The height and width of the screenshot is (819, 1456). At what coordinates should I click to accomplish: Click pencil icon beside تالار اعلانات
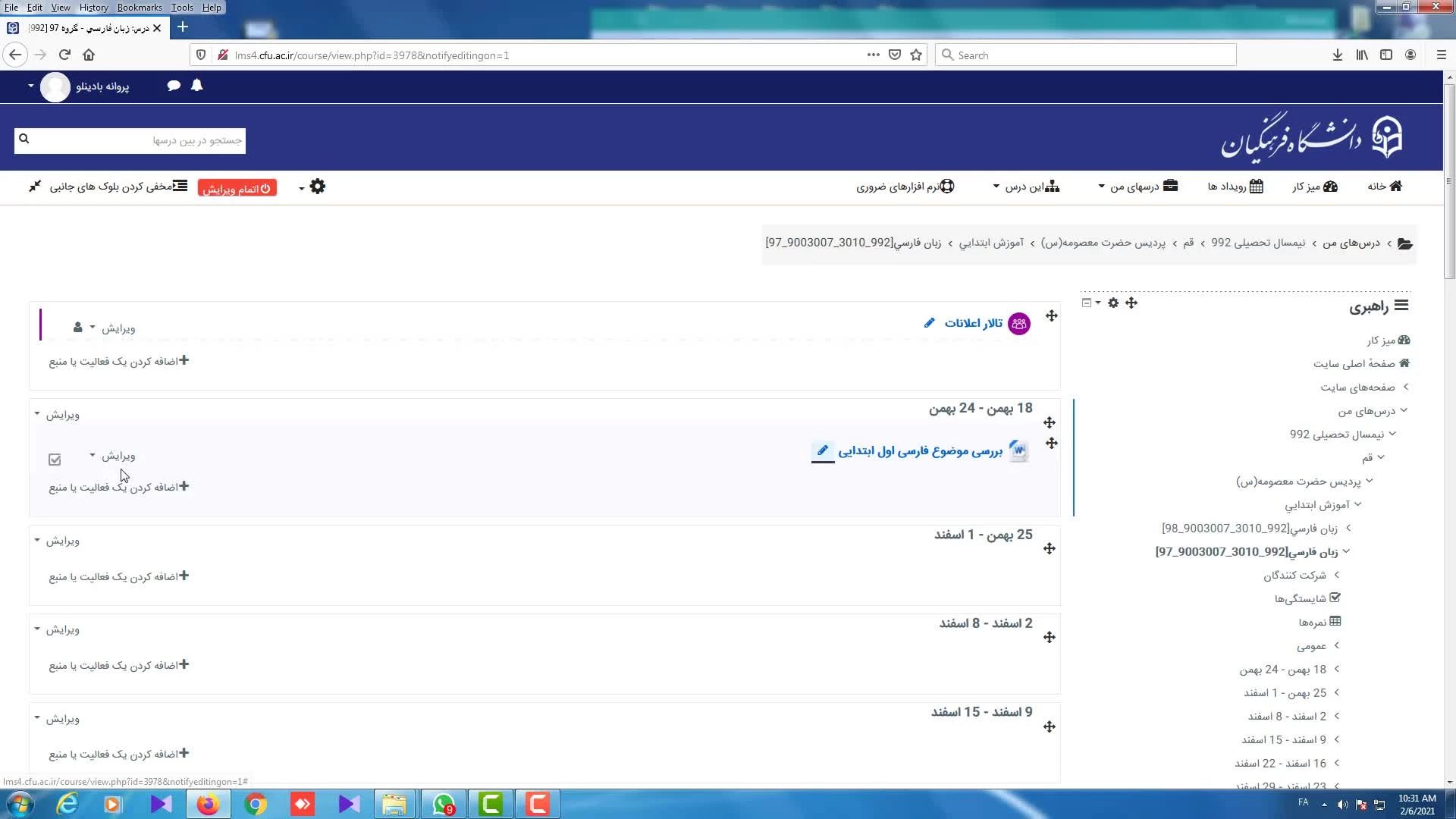click(x=929, y=323)
